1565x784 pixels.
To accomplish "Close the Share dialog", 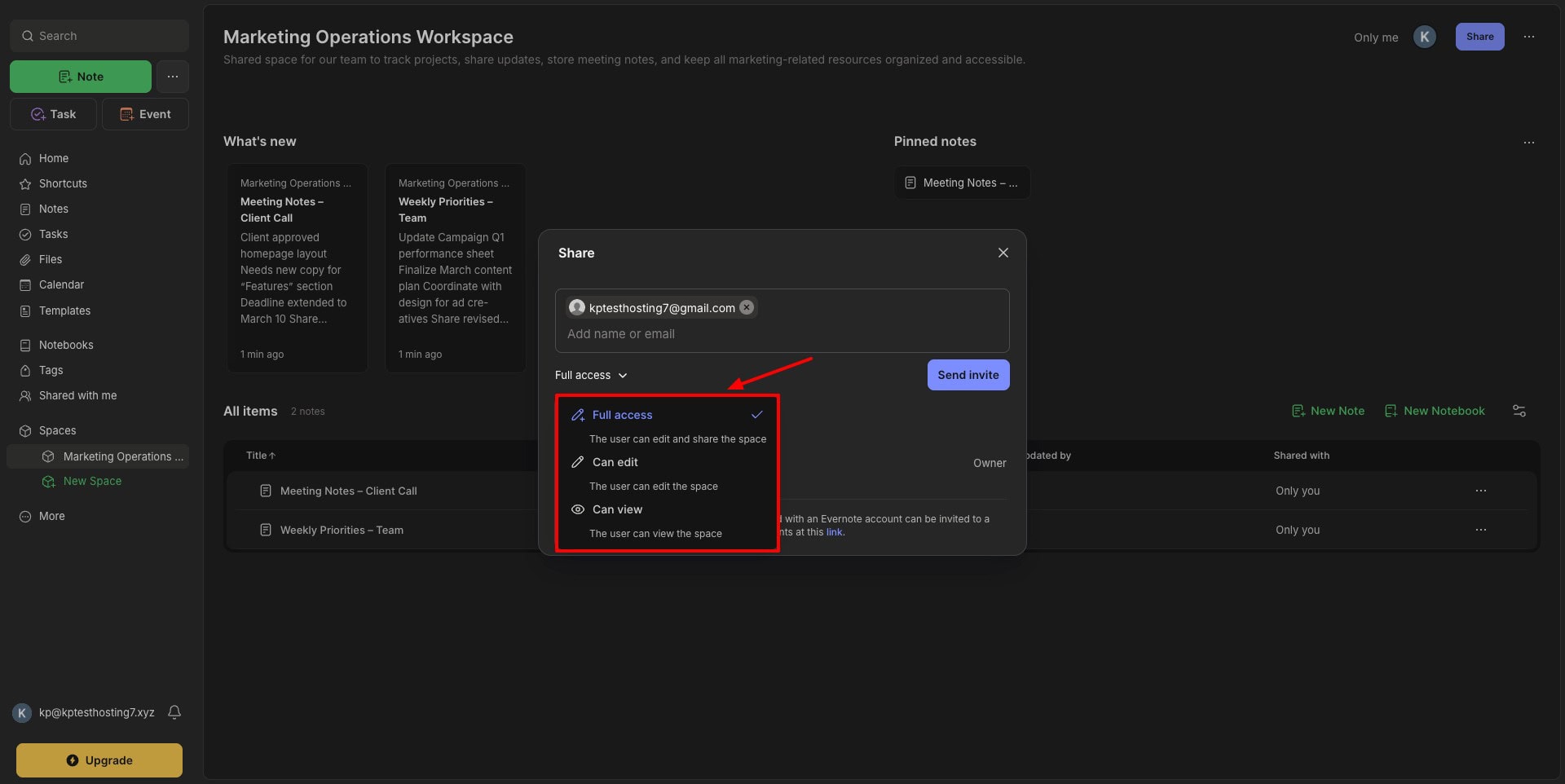I will (x=1003, y=253).
